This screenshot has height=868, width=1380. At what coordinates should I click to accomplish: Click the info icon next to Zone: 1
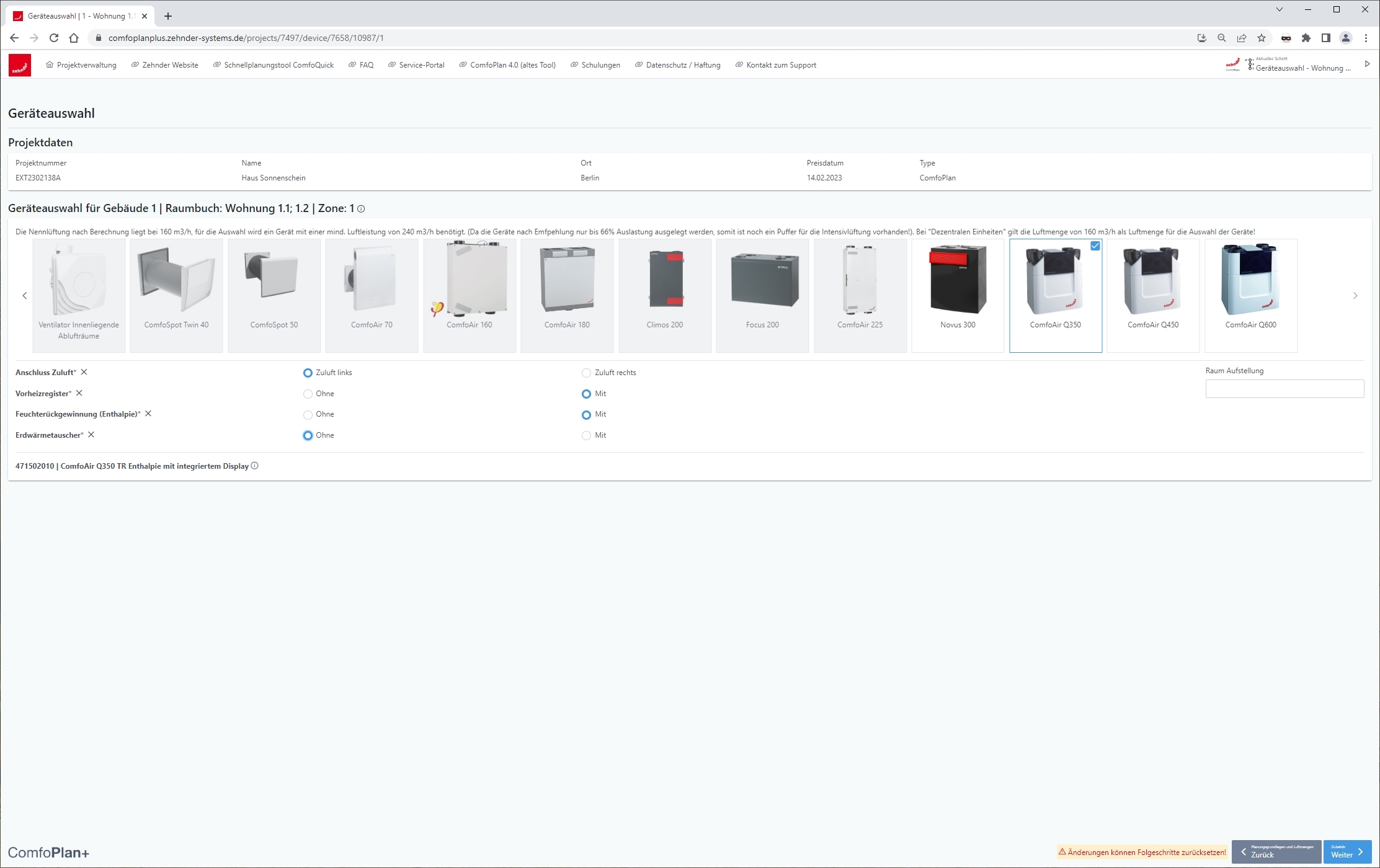pyautogui.click(x=361, y=209)
